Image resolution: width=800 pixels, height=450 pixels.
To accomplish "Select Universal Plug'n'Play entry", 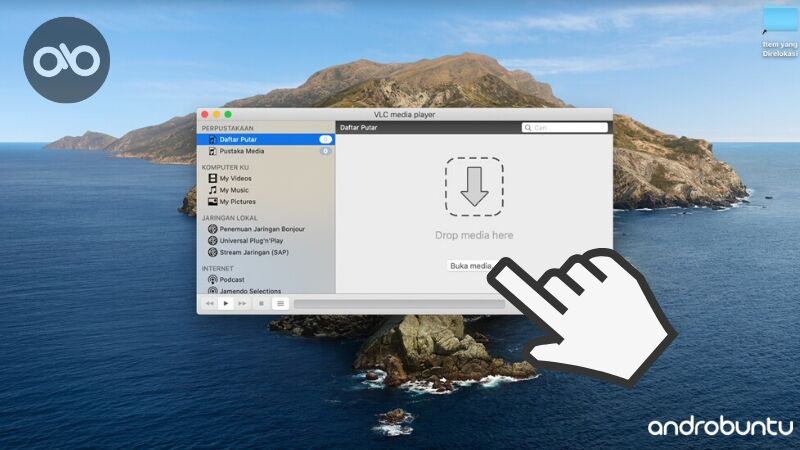I will point(251,241).
